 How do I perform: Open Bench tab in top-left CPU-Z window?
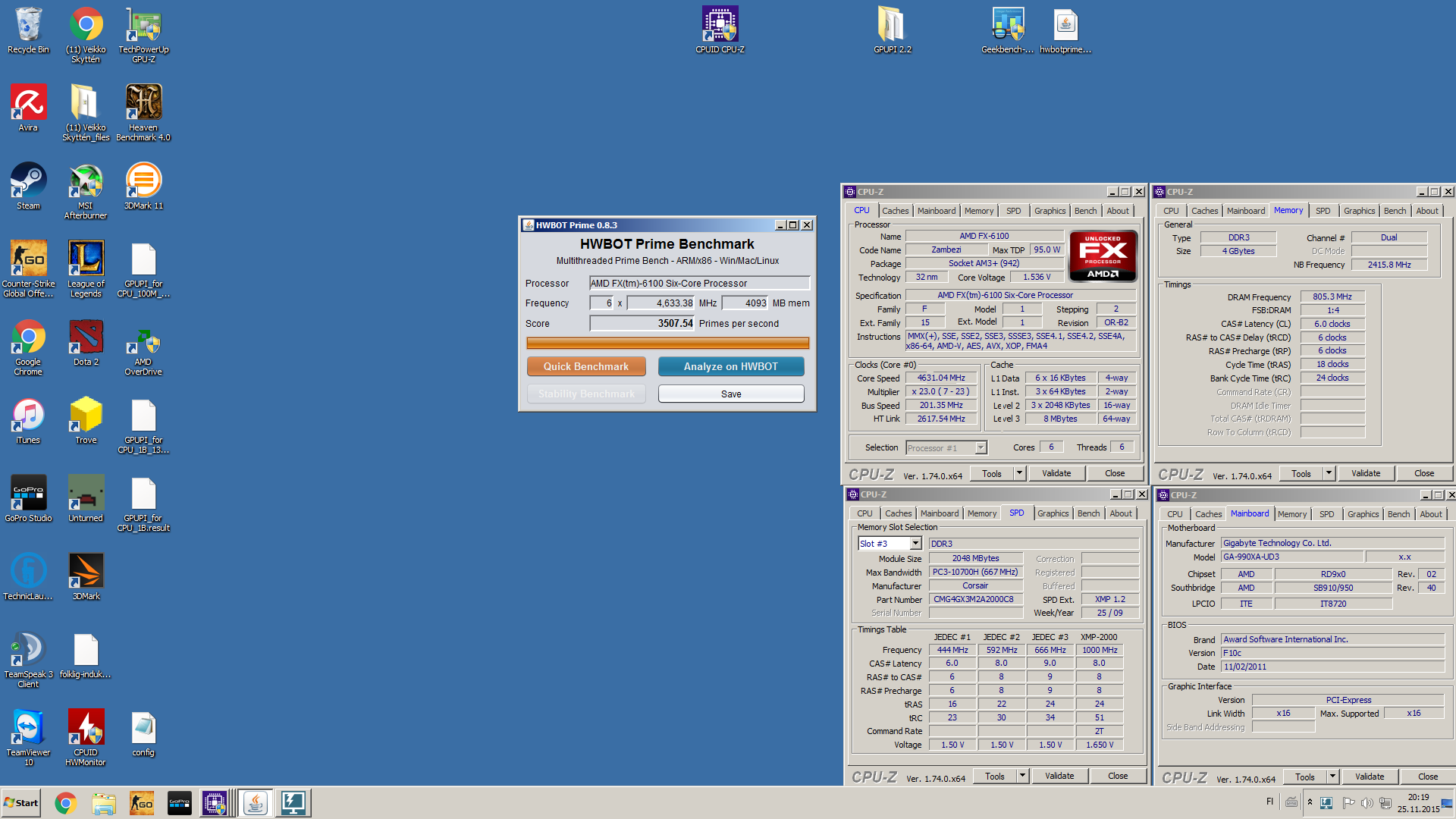click(1085, 211)
